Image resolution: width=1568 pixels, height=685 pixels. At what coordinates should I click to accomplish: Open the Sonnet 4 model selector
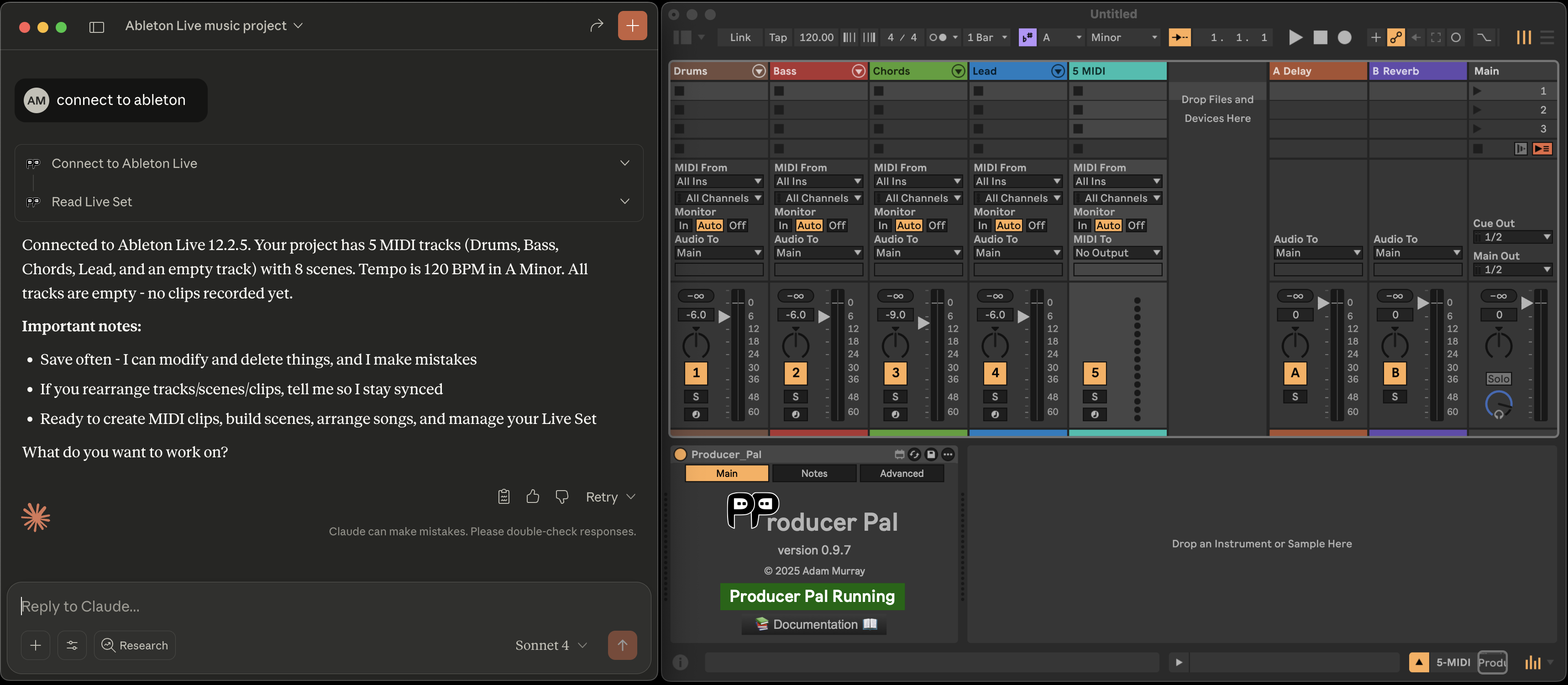point(550,645)
